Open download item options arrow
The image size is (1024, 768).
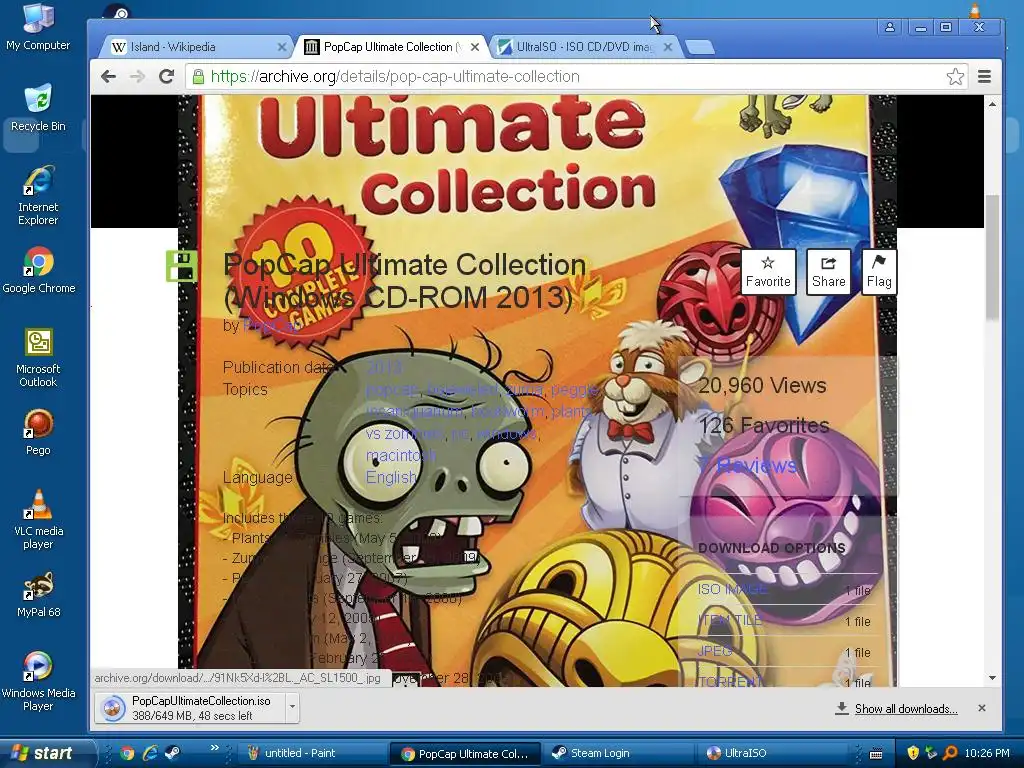(x=292, y=707)
